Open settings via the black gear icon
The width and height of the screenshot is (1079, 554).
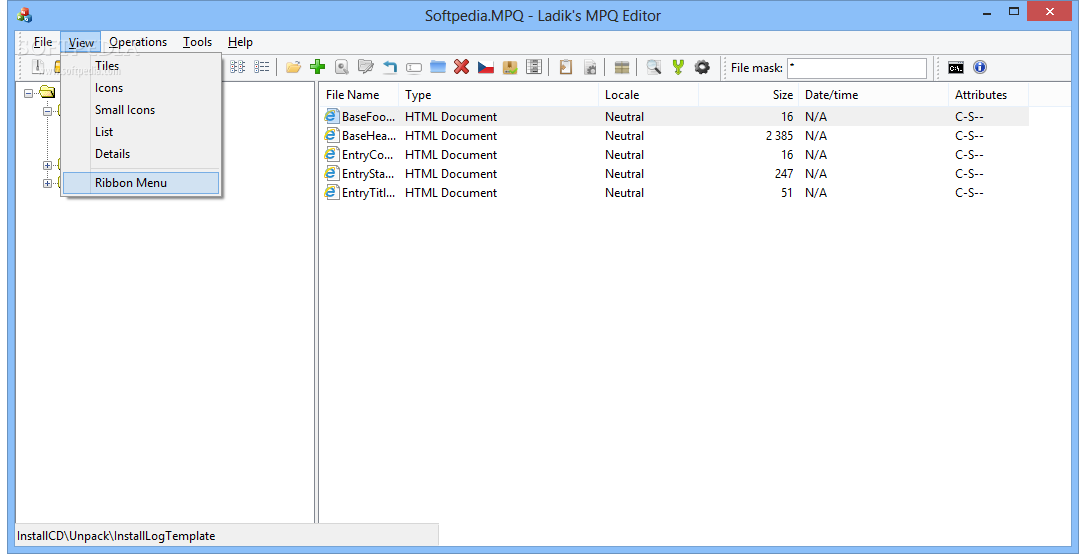pos(702,67)
